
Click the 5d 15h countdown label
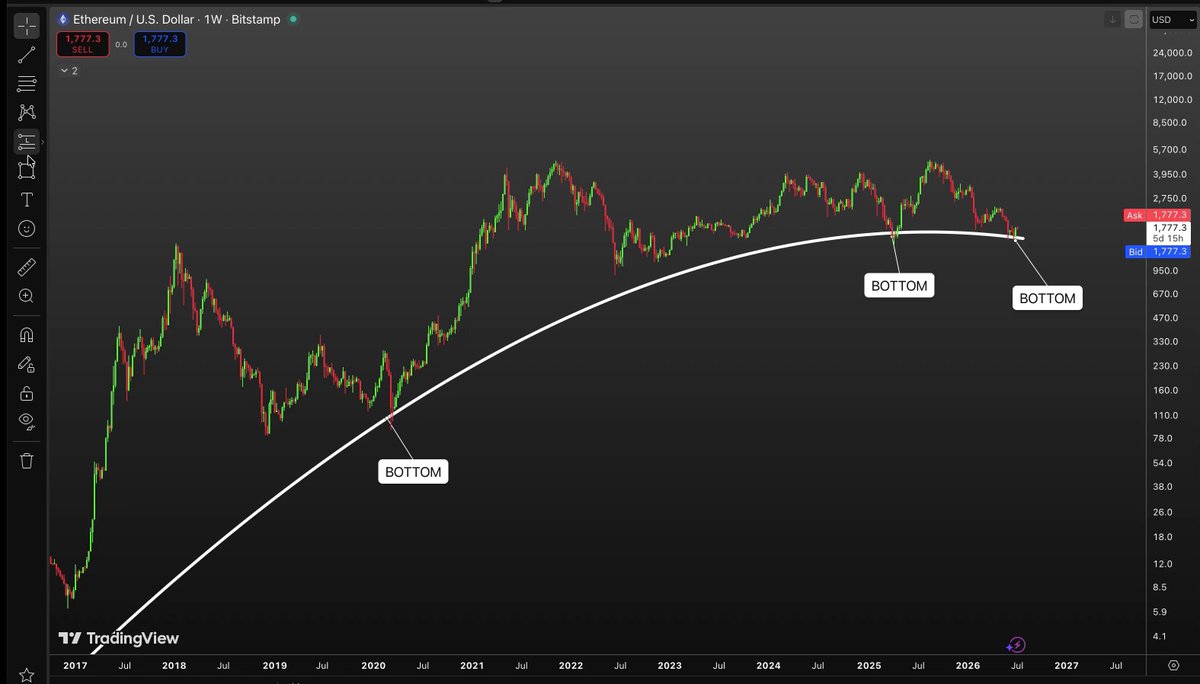click(x=1169, y=239)
